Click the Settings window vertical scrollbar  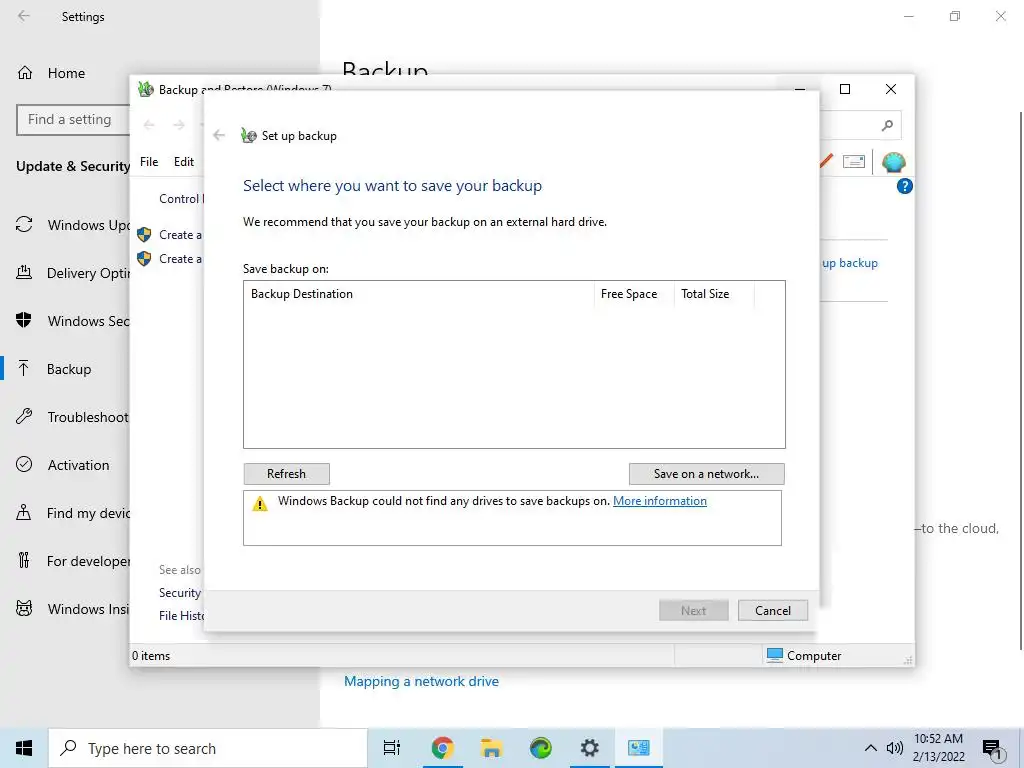click(x=1020, y=381)
